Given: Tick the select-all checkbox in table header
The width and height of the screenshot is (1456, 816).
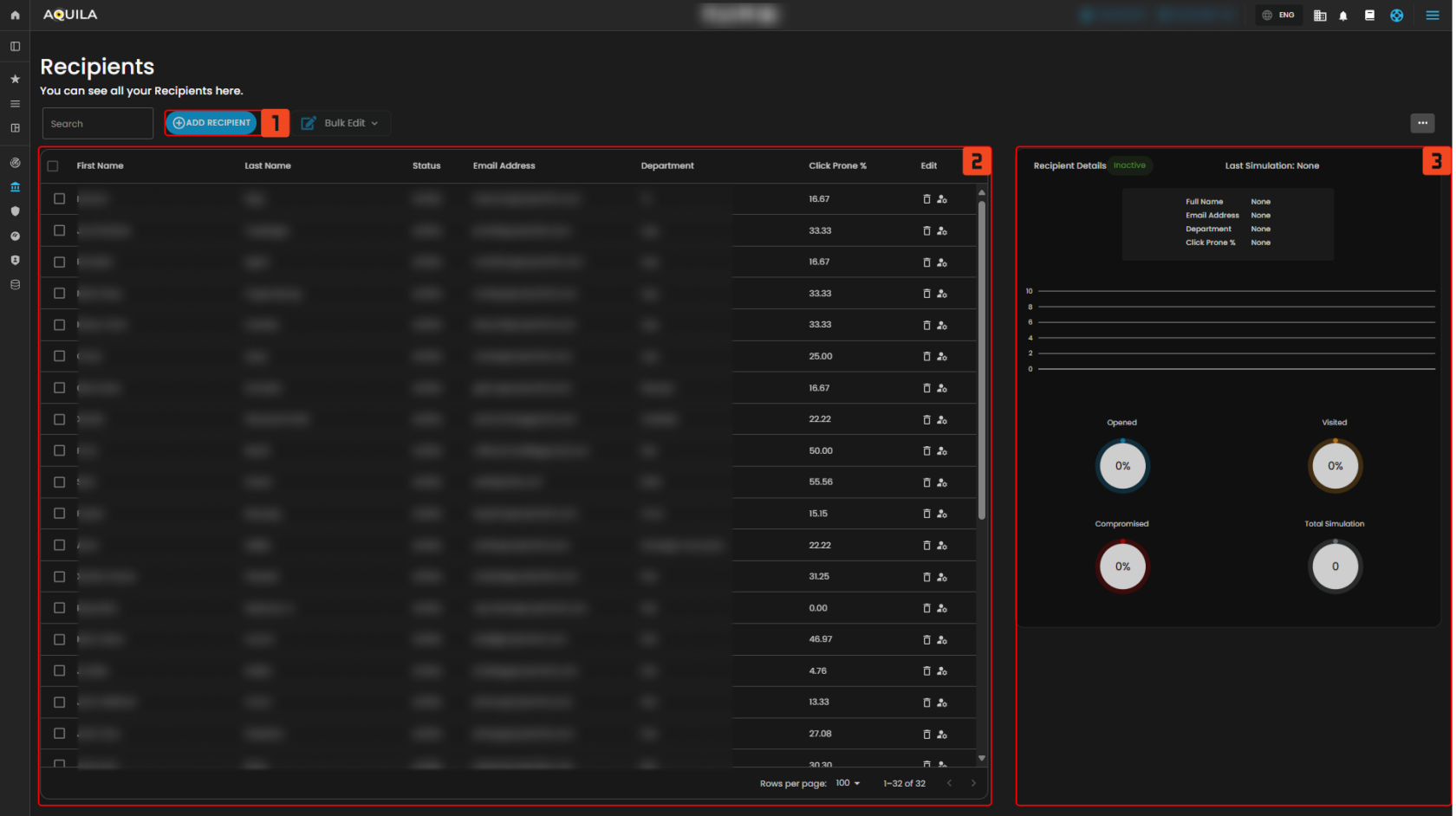Looking at the screenshot, I should pyautogui.click(x=53, y=166).
